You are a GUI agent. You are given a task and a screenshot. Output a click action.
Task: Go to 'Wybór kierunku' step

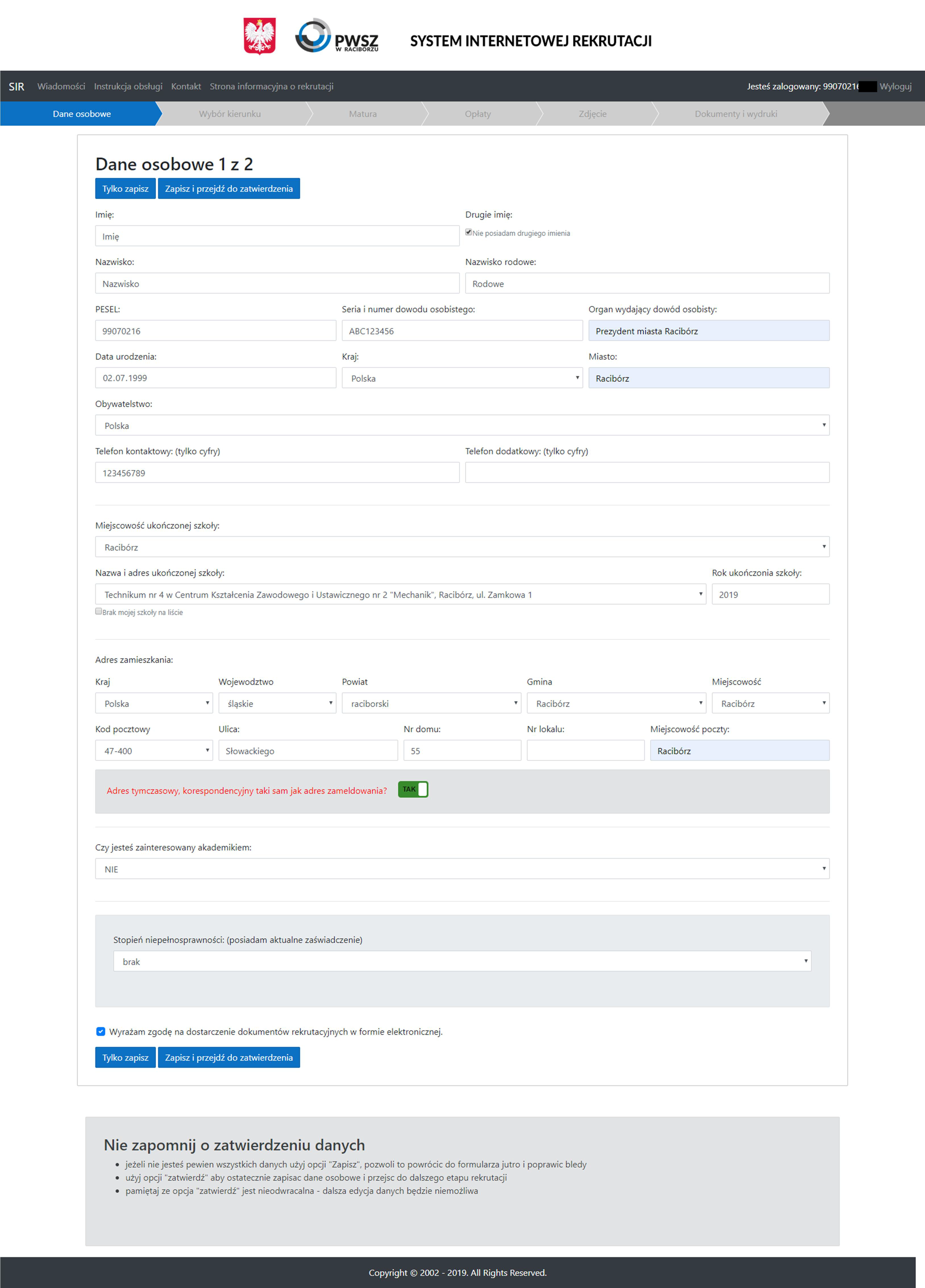[230, 114]
